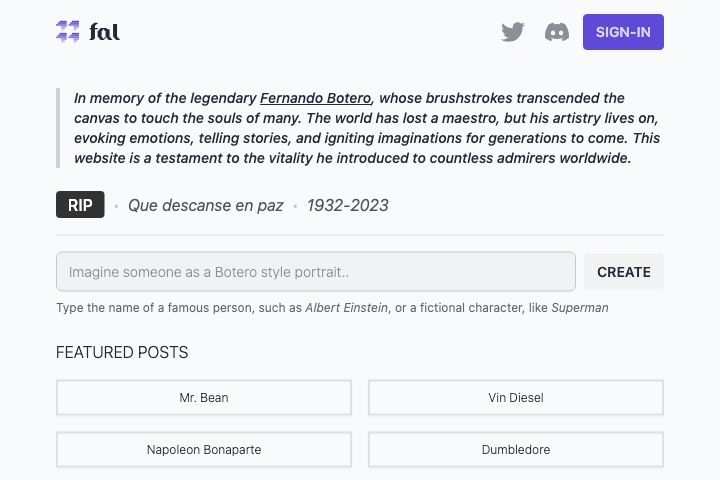This screenshot has width=720, height=480.
Task: Click the CREATE button
Action: coord(624,272)
